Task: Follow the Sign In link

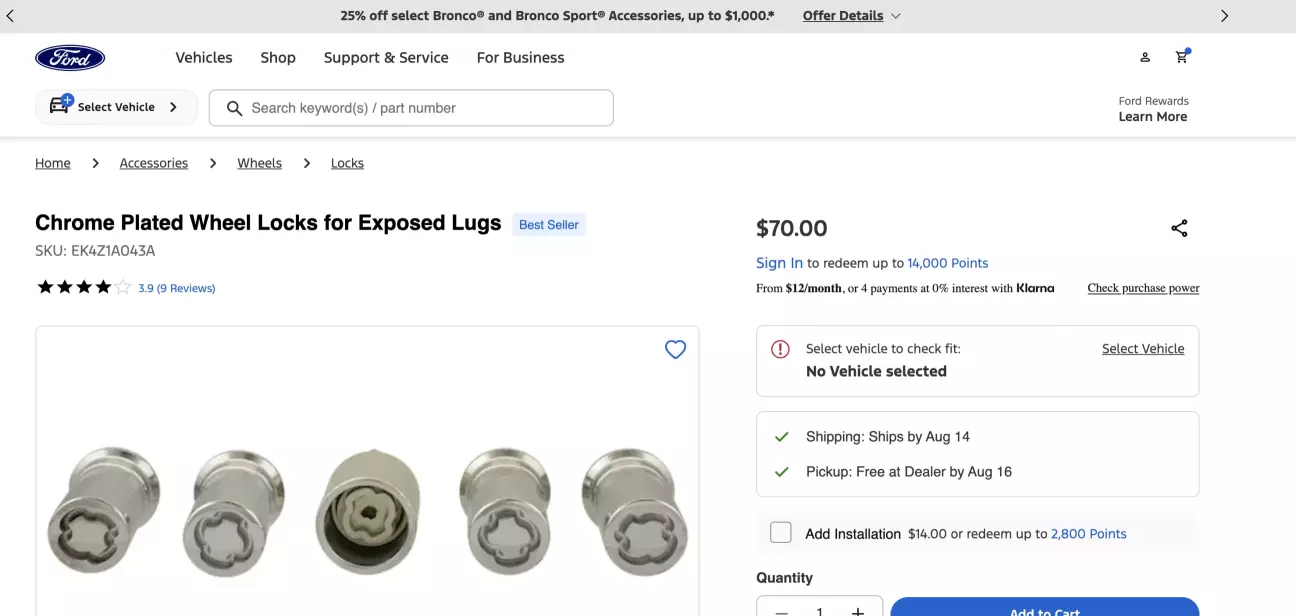Action: (779, 263)
